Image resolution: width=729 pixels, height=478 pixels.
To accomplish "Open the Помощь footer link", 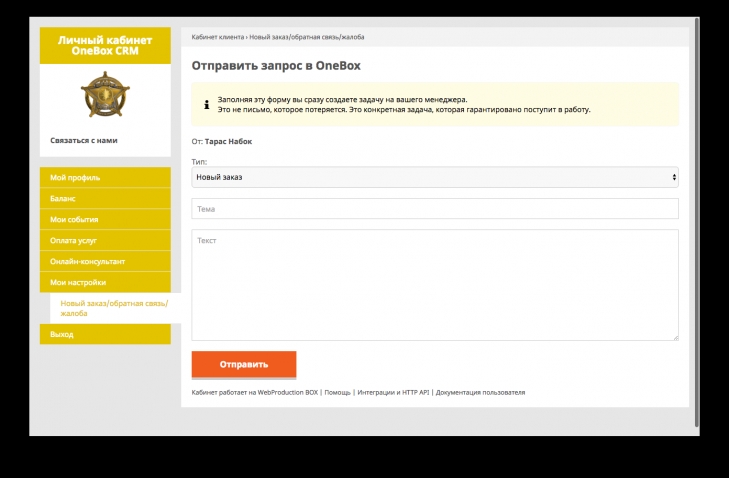I will [337, 393].
